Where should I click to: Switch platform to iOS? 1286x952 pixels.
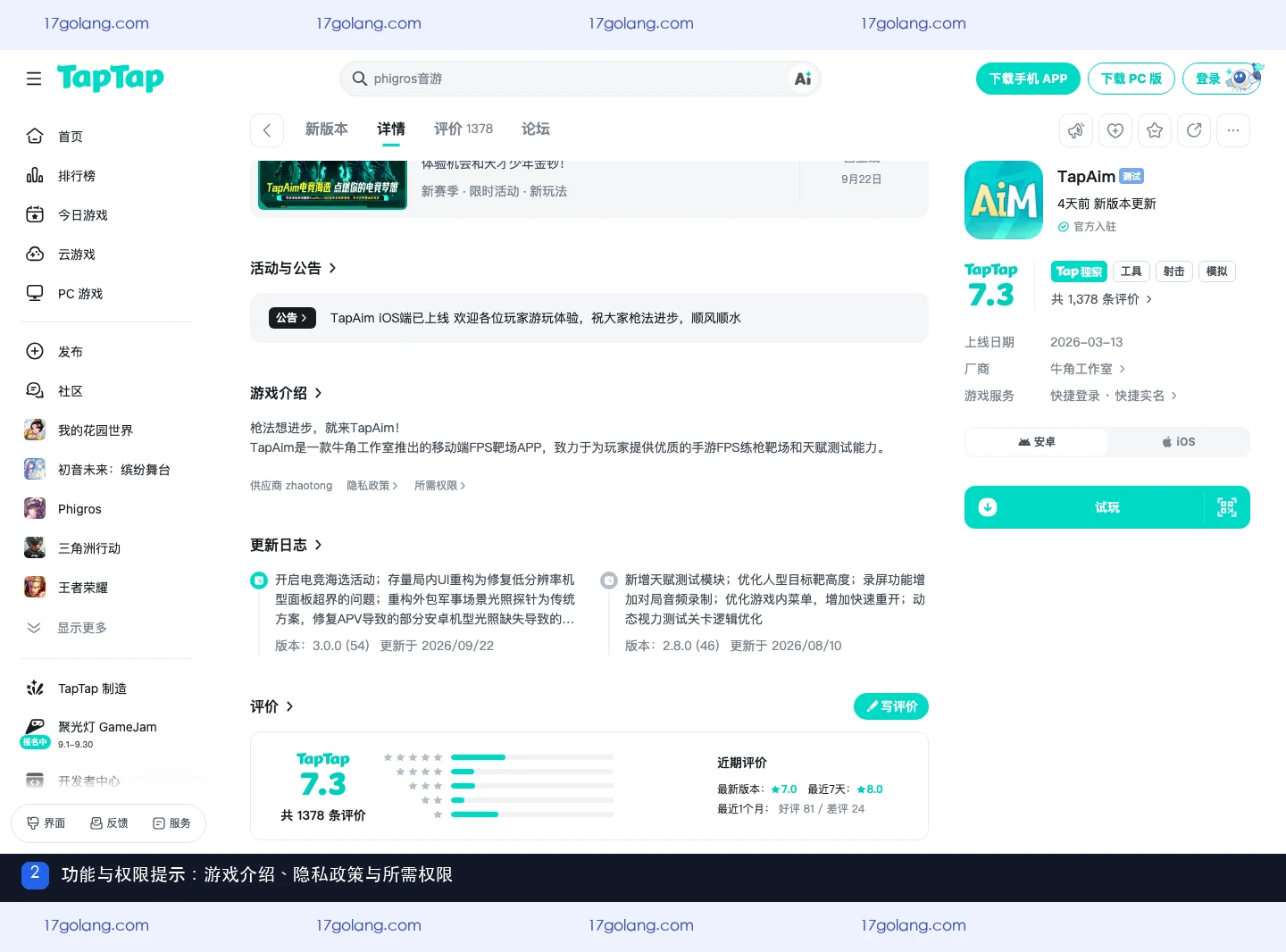pos(1178,442)
